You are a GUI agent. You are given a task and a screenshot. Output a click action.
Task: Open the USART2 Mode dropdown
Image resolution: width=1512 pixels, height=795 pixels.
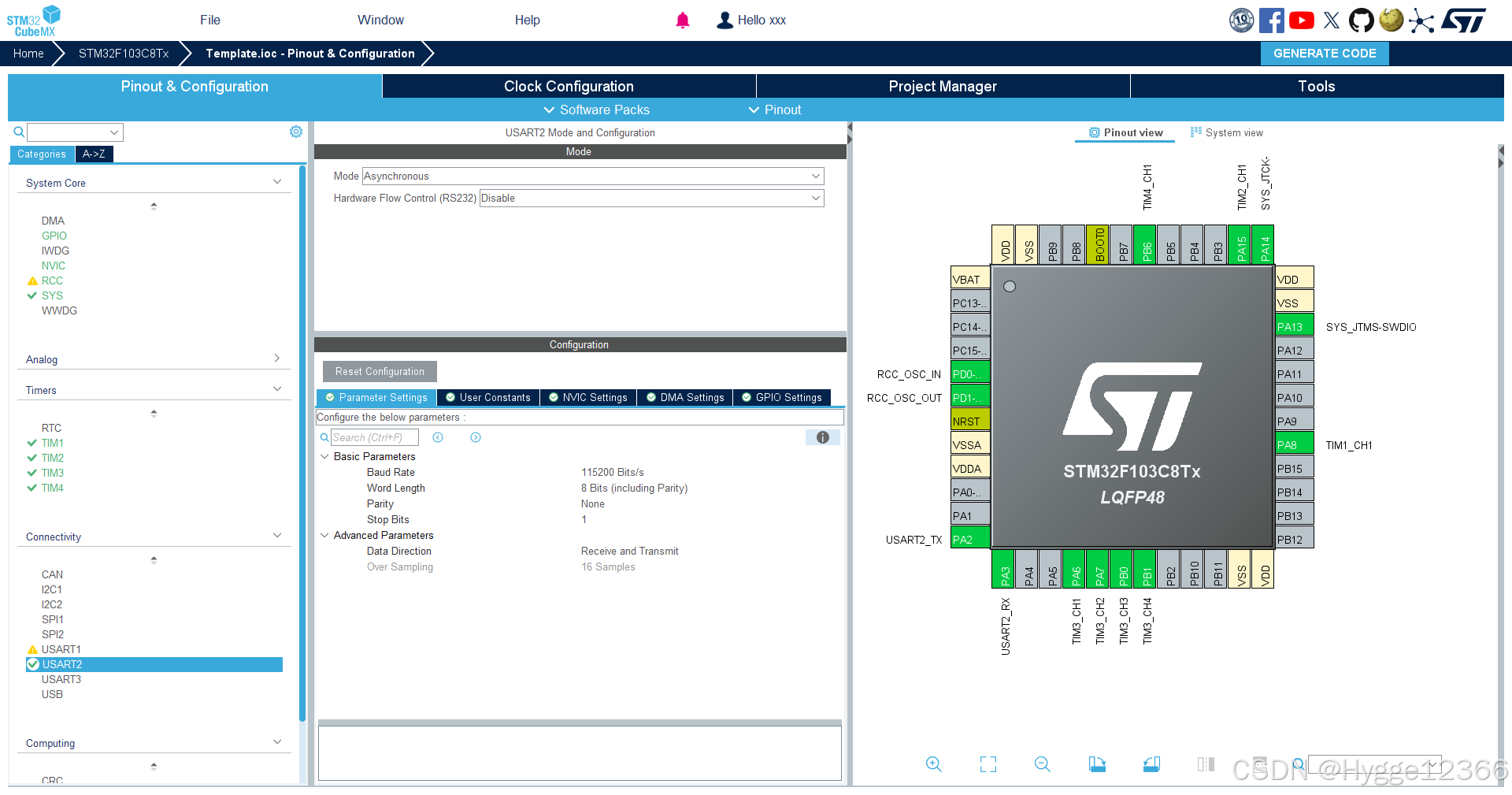click(x=593, y=176)
